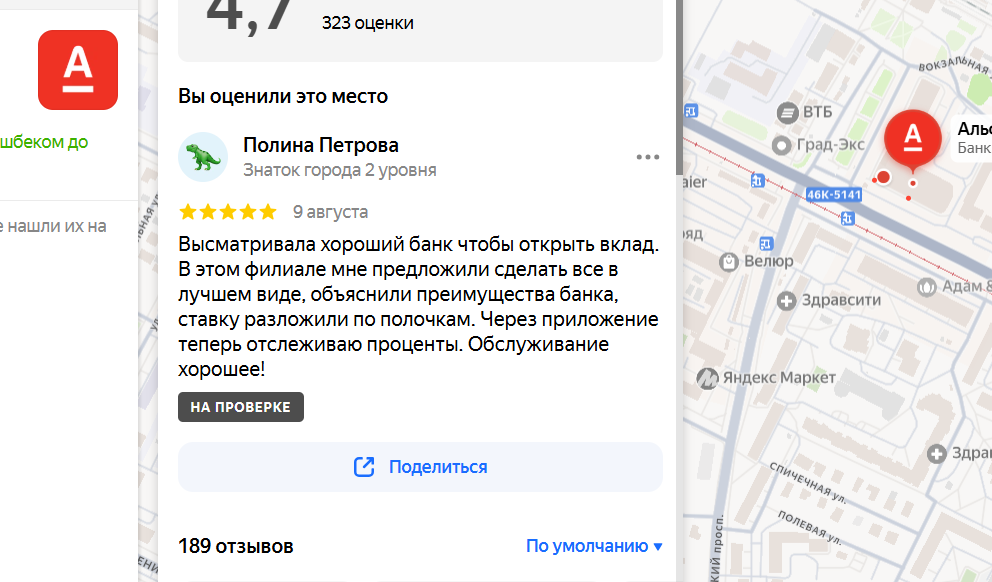Viewport: 992px width, 582px height.
Task: Click the 323 оценки rating count
Action: (x=368, y=23)
